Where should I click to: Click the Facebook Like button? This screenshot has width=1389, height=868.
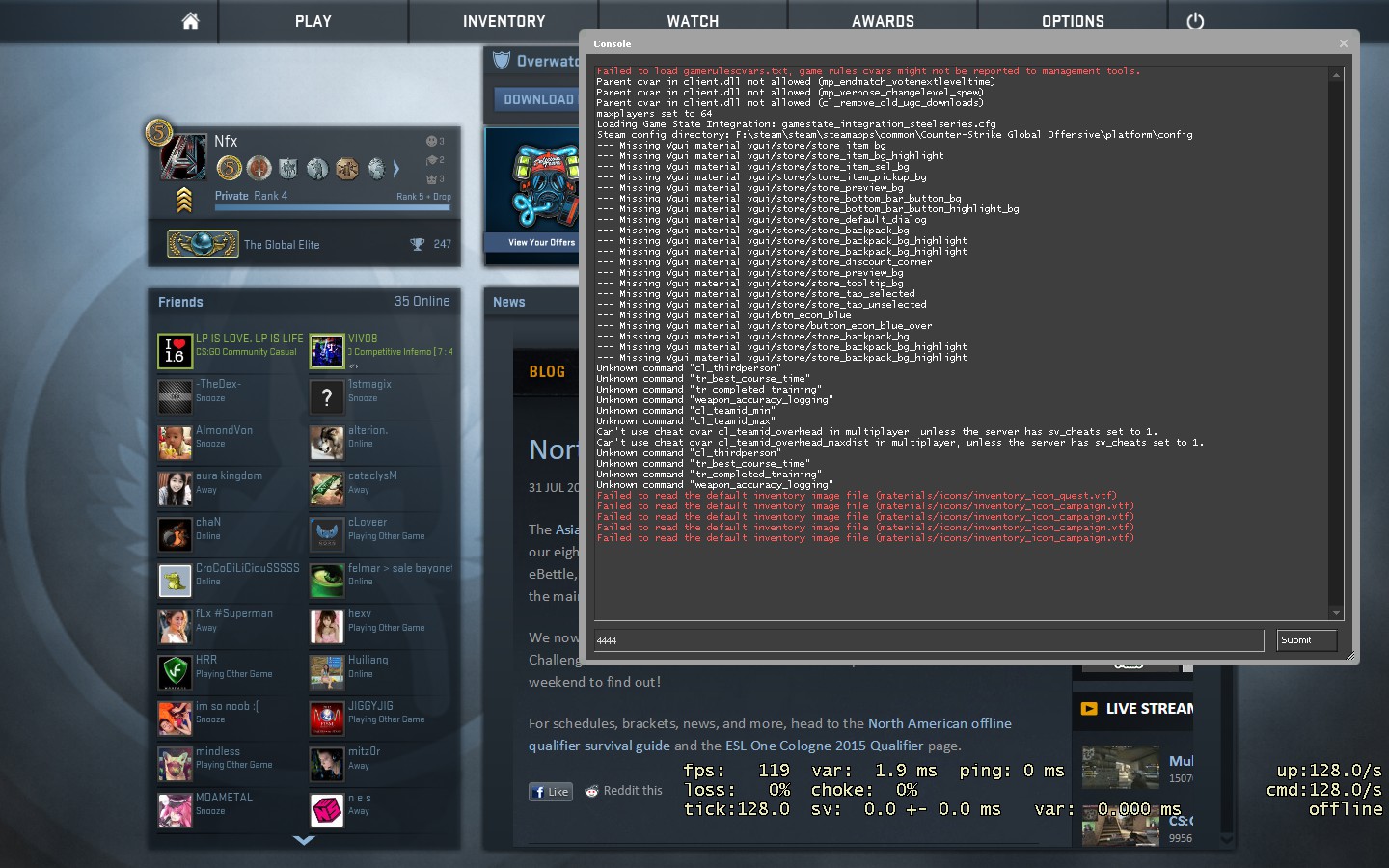click(551, 792)
